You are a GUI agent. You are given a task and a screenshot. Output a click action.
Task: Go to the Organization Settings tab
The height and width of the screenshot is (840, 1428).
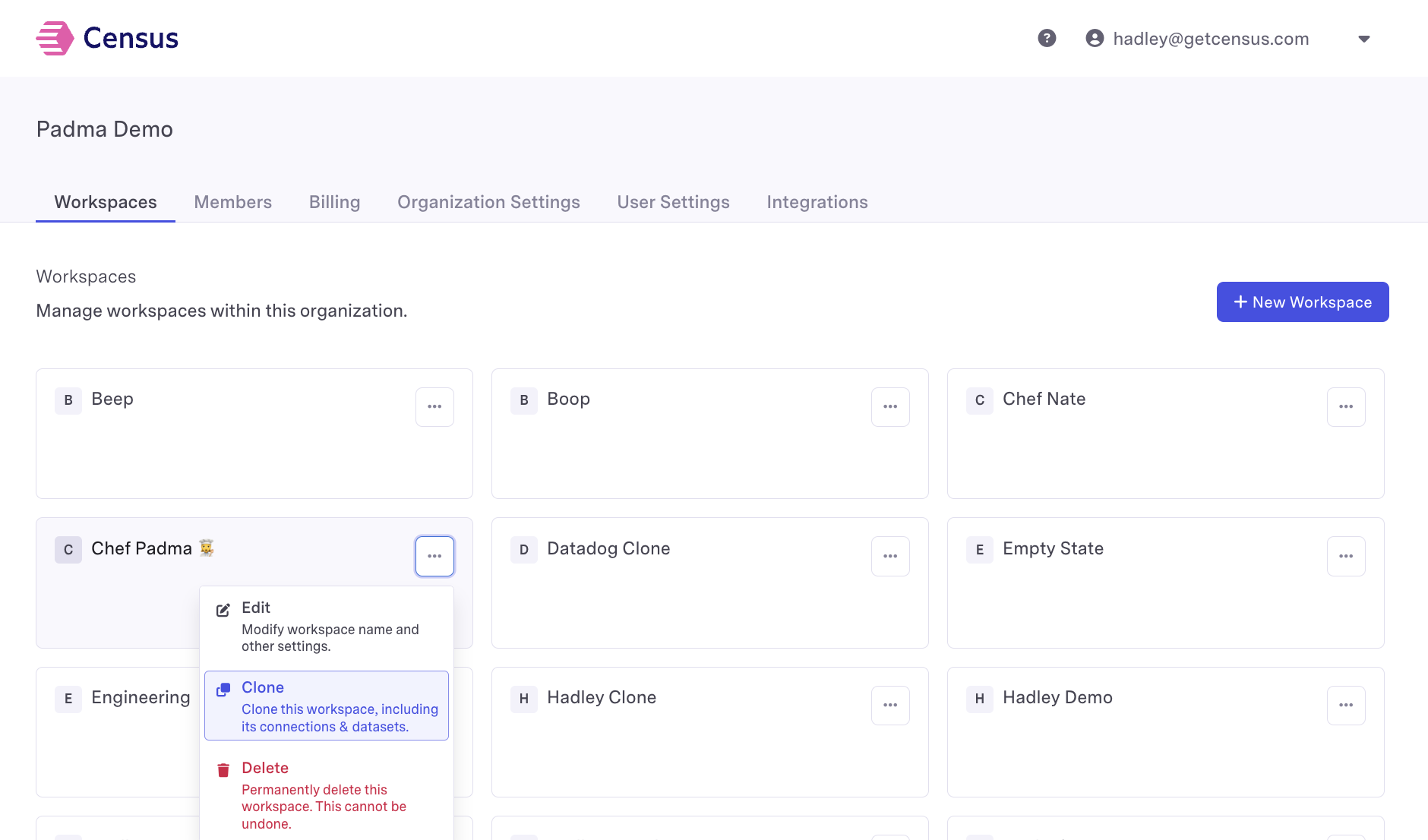[x=488, y=202]
